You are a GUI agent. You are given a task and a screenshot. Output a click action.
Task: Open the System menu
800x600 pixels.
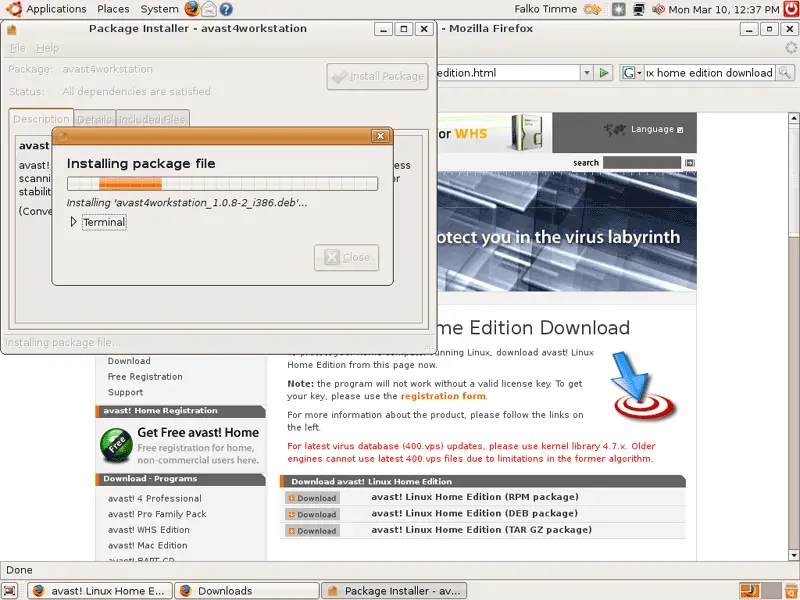click(159, 9)
